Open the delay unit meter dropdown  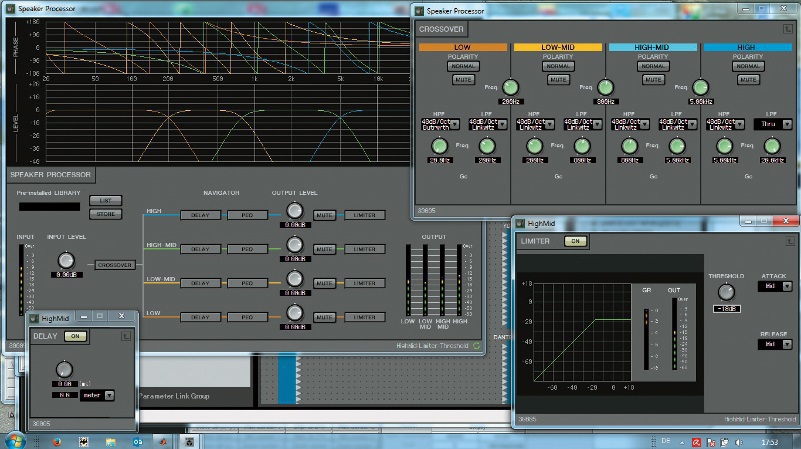click(96, 394)
